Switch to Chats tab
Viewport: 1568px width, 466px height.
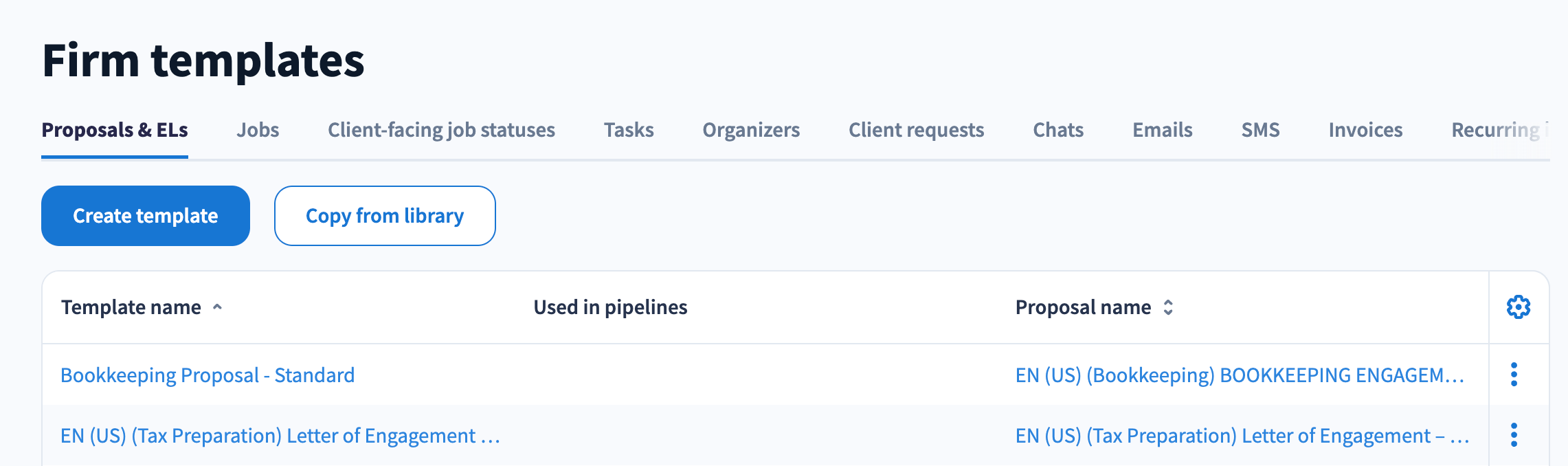(1058, 130)
